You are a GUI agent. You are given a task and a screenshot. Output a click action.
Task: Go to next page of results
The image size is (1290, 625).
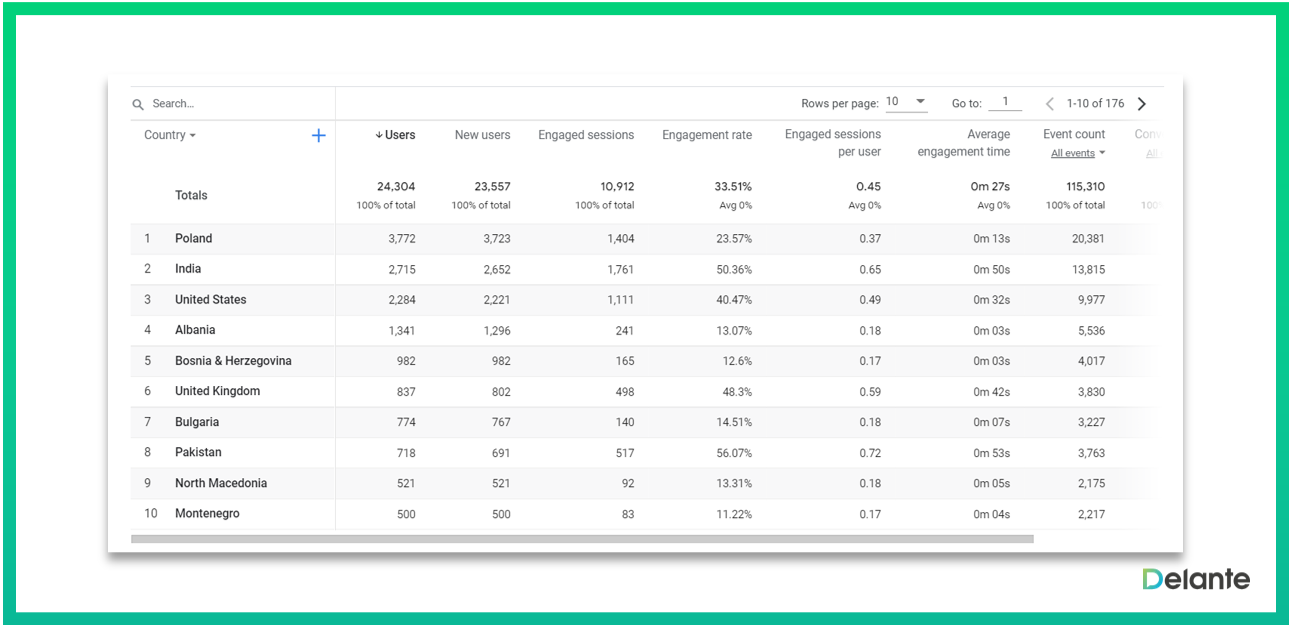tap(1142, 104)
